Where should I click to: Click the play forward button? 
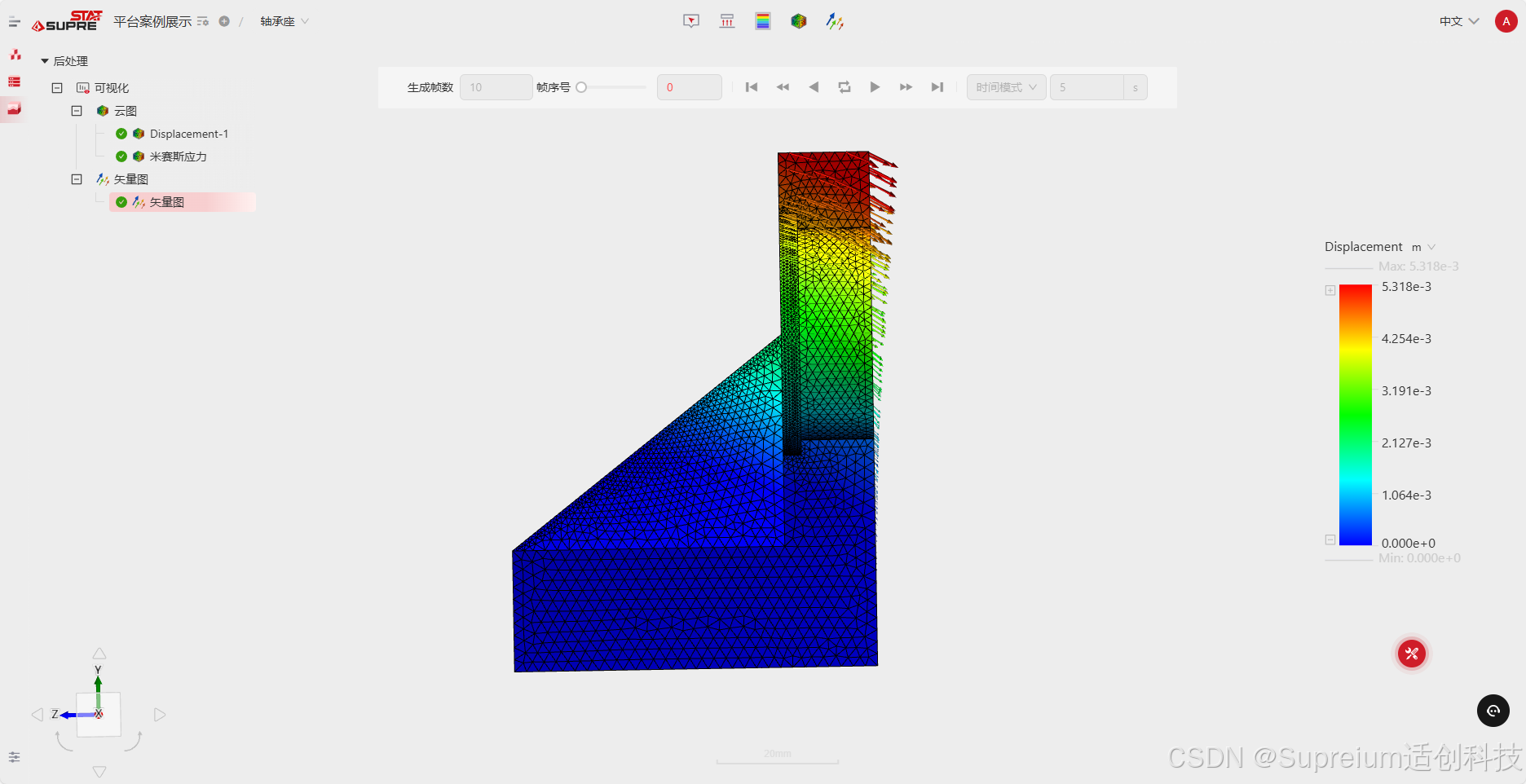pyautogui.click(x=875, y=87)
